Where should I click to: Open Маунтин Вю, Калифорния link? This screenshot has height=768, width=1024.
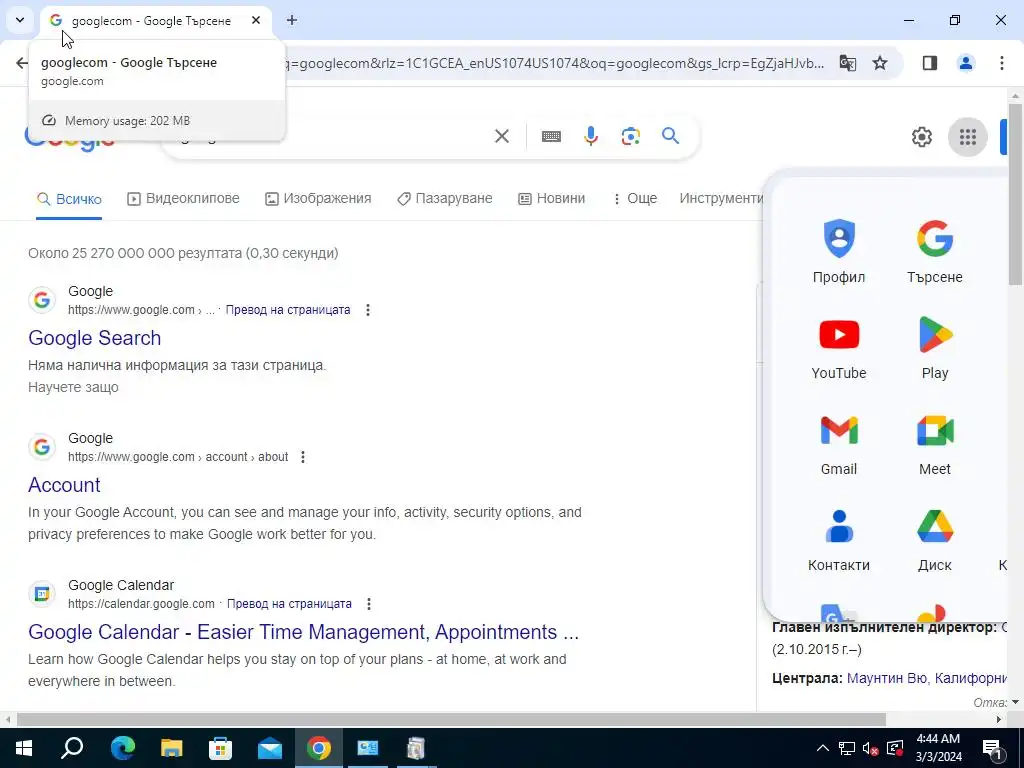927,679
